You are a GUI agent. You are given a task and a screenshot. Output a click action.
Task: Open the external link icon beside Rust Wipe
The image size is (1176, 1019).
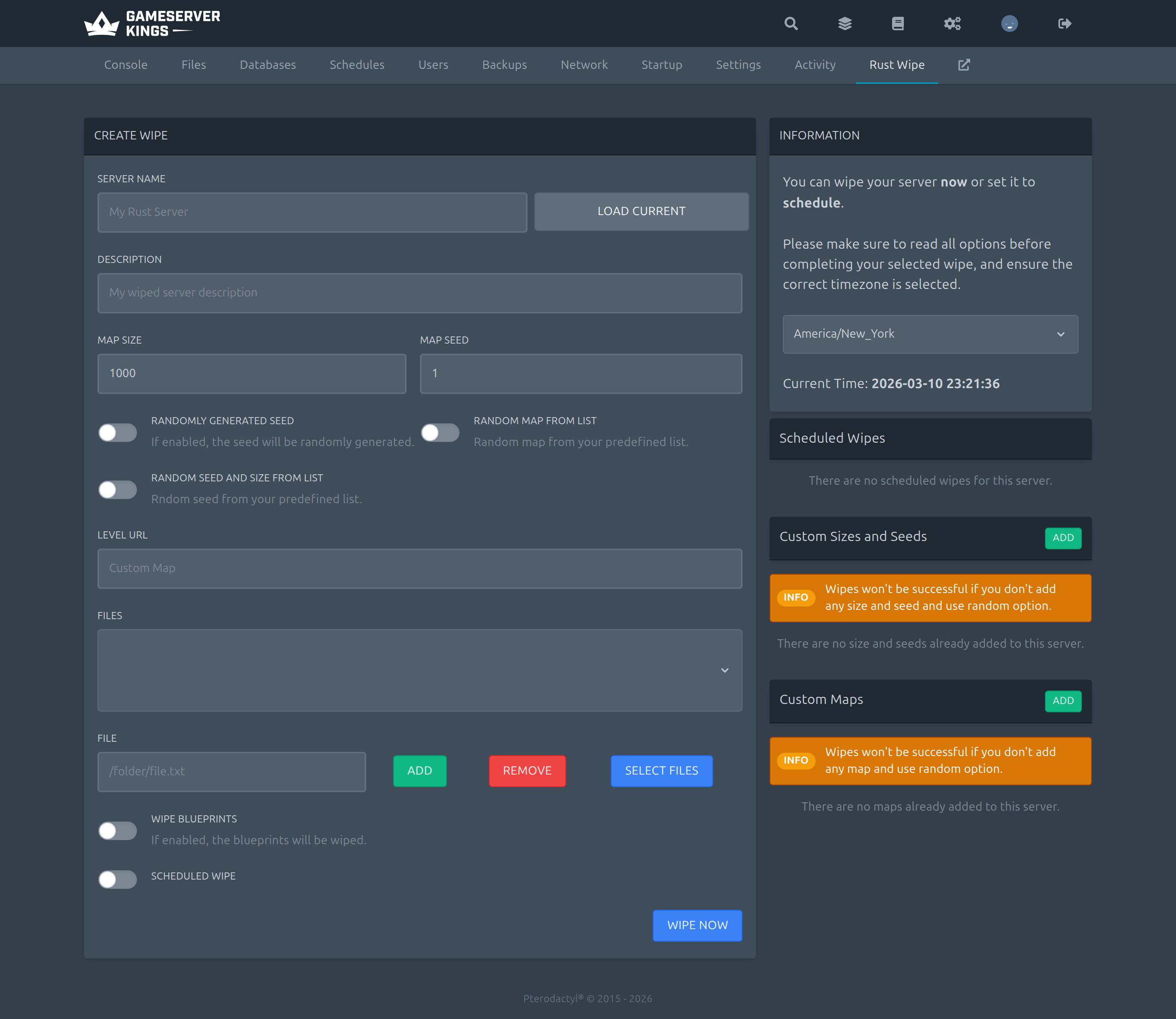coord(964,65)
